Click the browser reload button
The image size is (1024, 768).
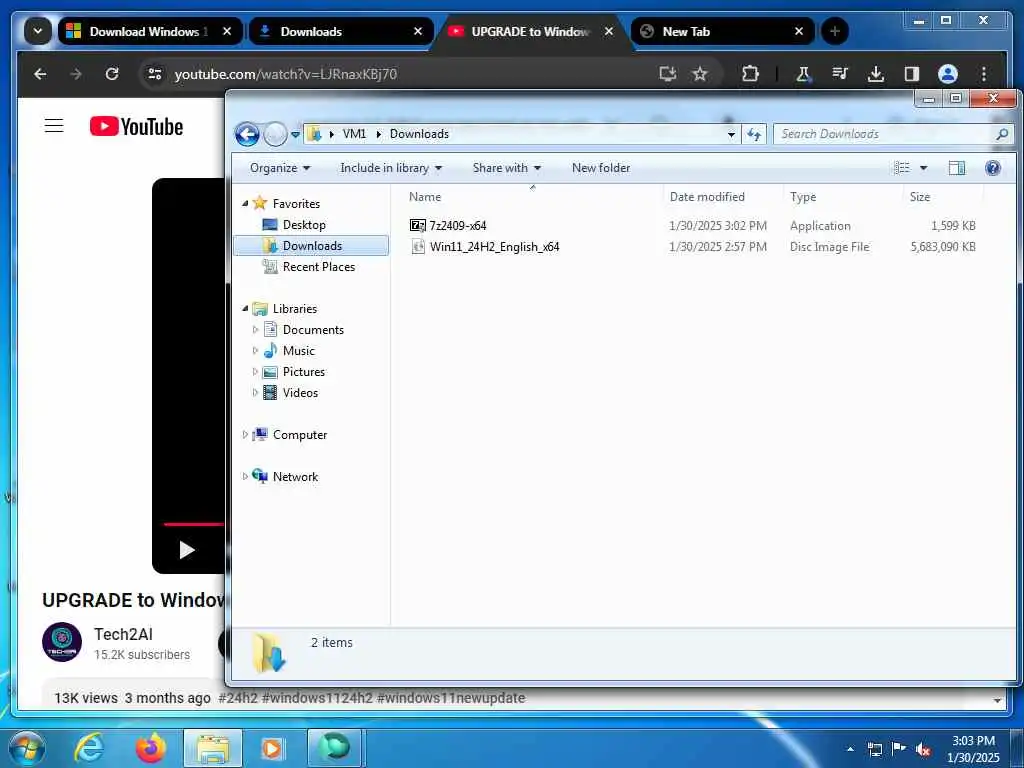click(x=112, y=74)
